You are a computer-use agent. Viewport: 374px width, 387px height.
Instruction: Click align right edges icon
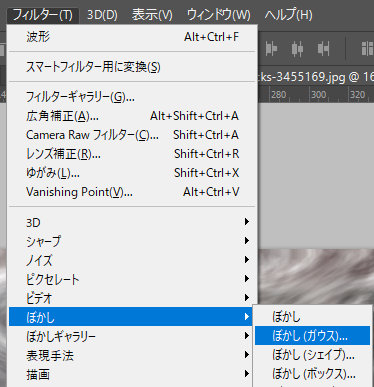tap(323, 49)
